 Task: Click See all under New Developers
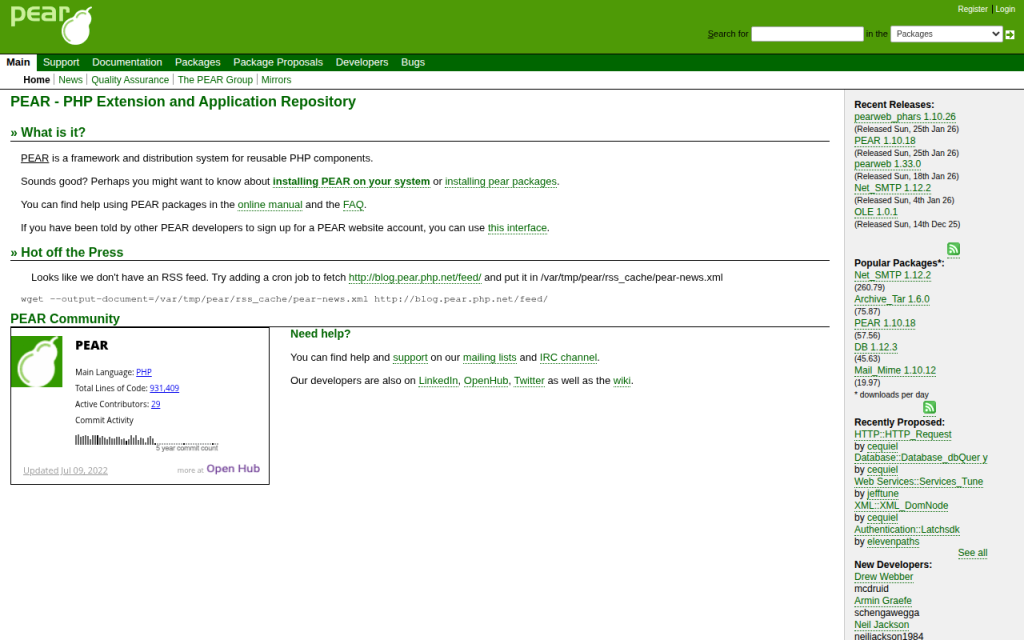point(972,552)
